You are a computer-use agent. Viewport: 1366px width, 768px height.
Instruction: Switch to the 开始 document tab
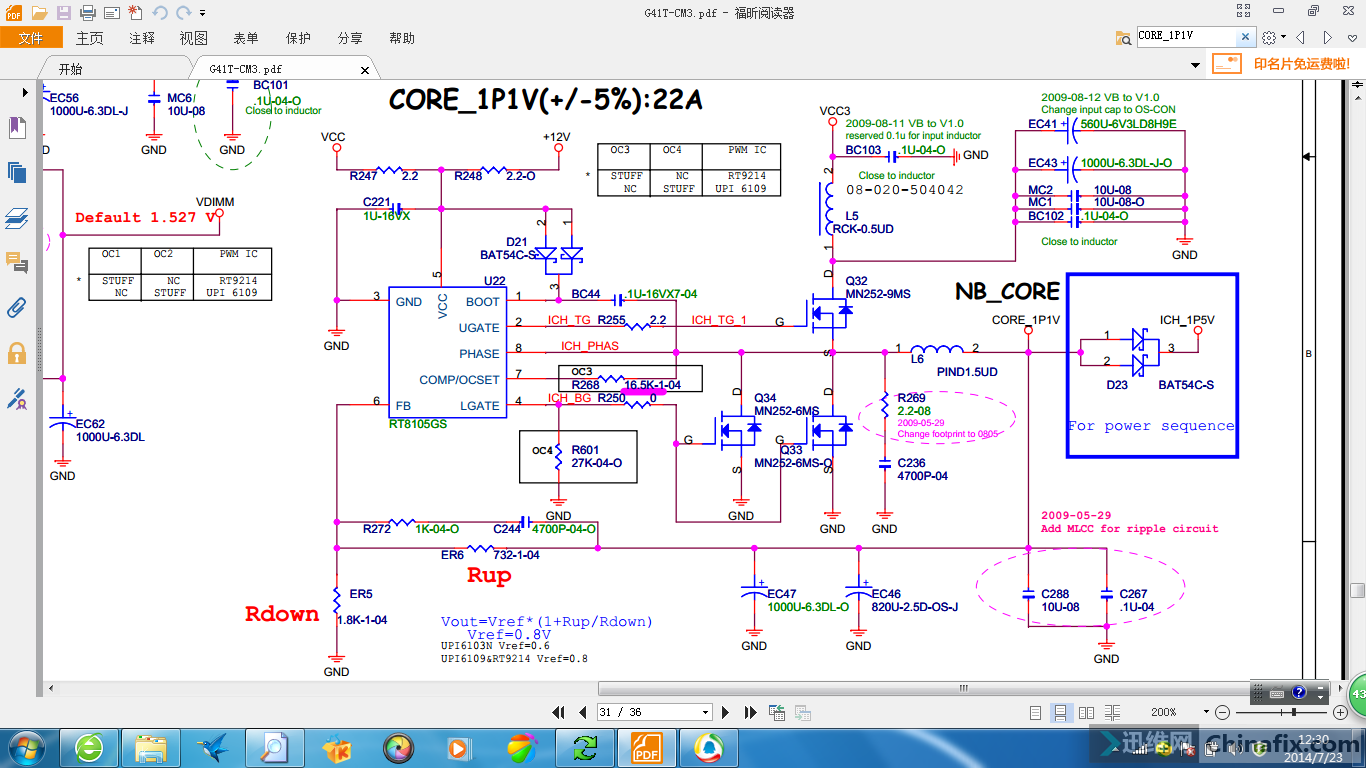click(x=70, y=69)
